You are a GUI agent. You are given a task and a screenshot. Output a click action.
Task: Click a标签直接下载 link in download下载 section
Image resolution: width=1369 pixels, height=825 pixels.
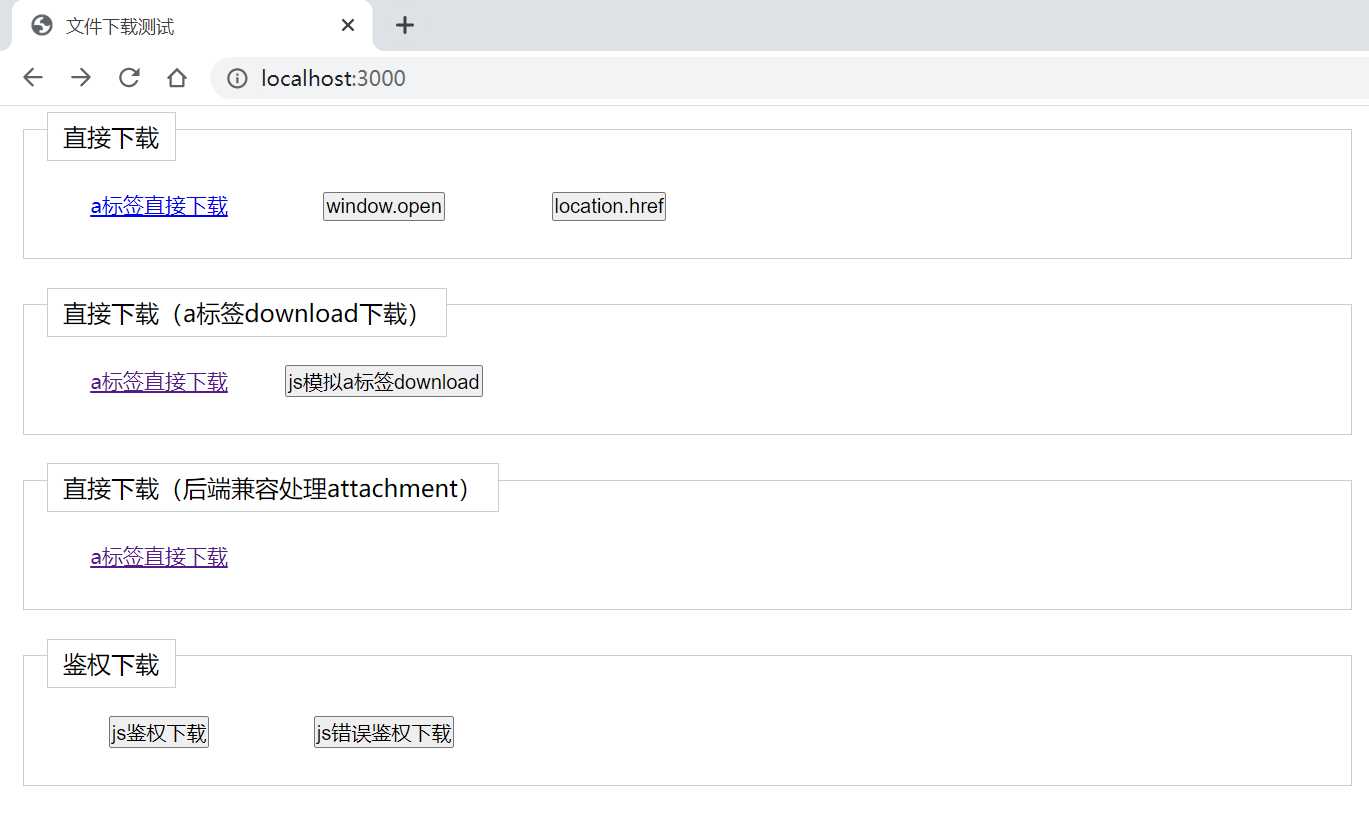tap(159, 382)
